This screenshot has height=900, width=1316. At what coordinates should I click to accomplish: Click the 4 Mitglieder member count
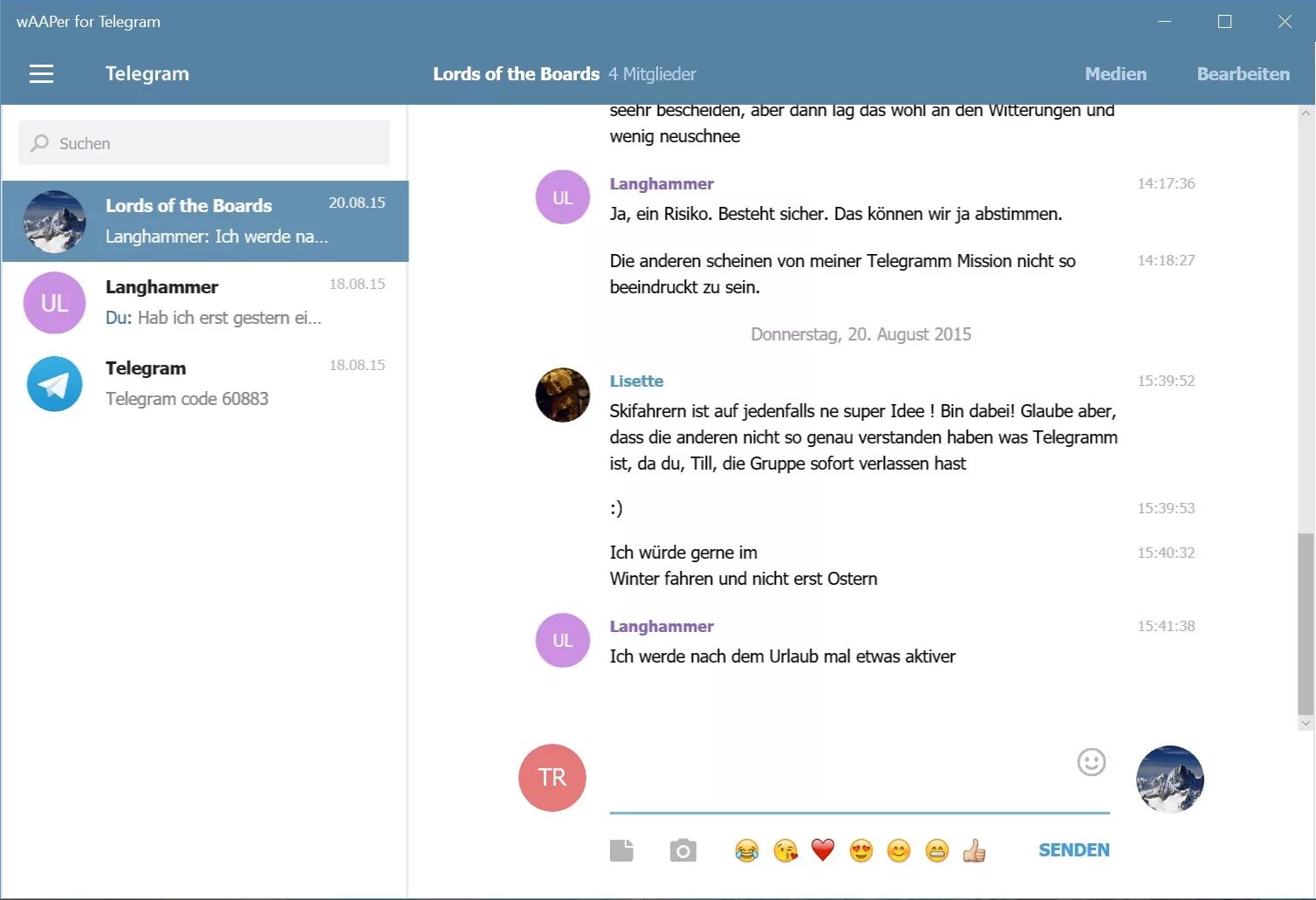pyautogui.click(x=652, y=74)
